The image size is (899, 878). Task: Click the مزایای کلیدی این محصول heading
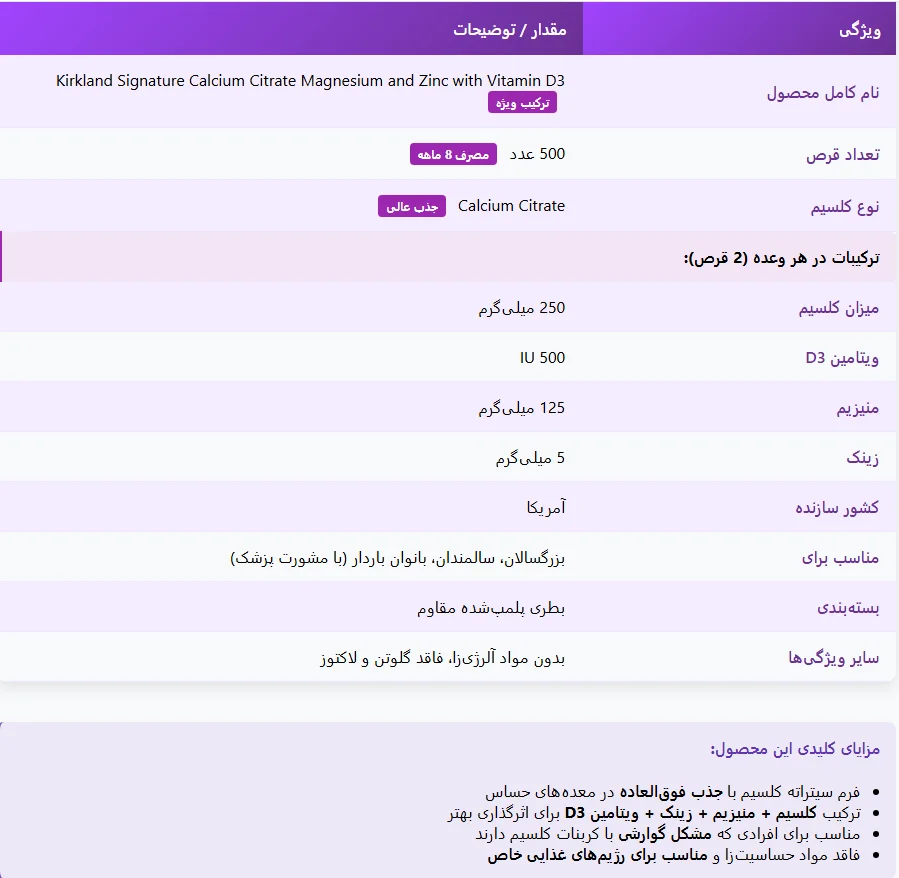(795, 749)
